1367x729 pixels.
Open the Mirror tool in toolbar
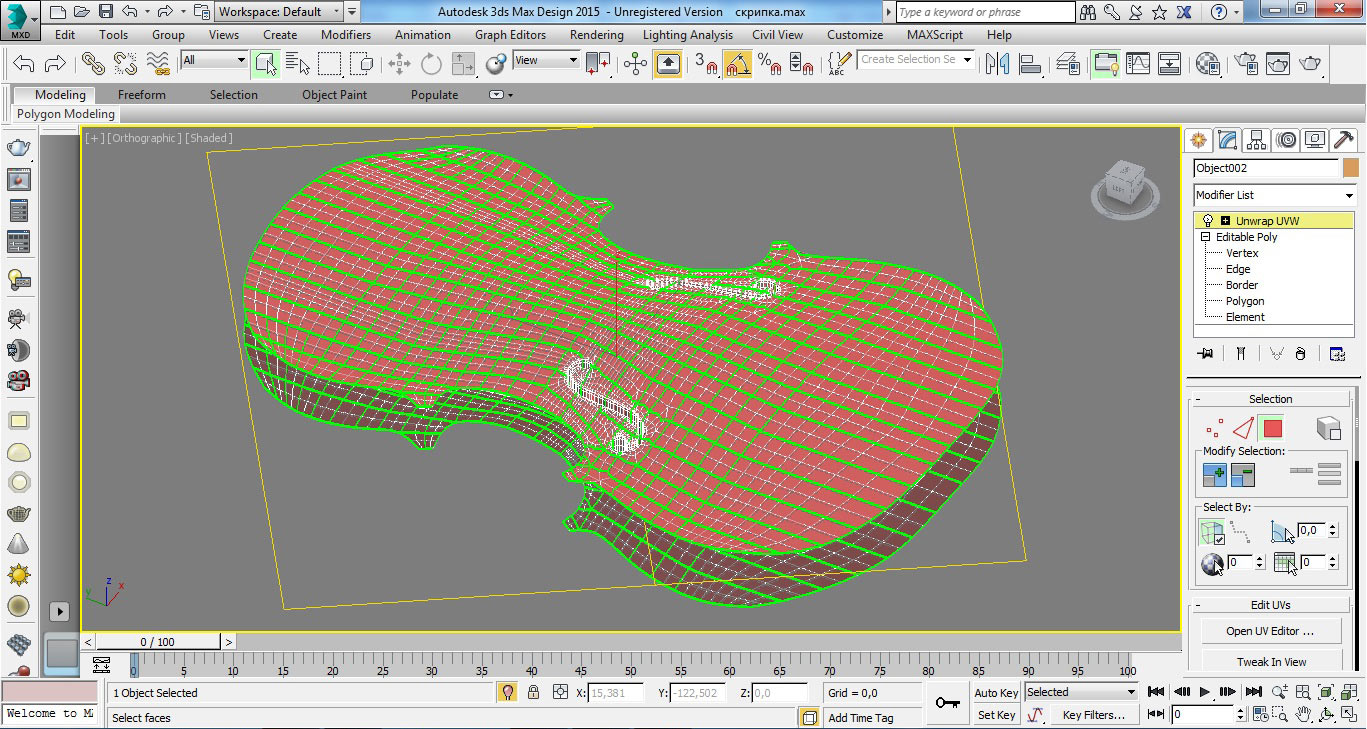point(997,64)
